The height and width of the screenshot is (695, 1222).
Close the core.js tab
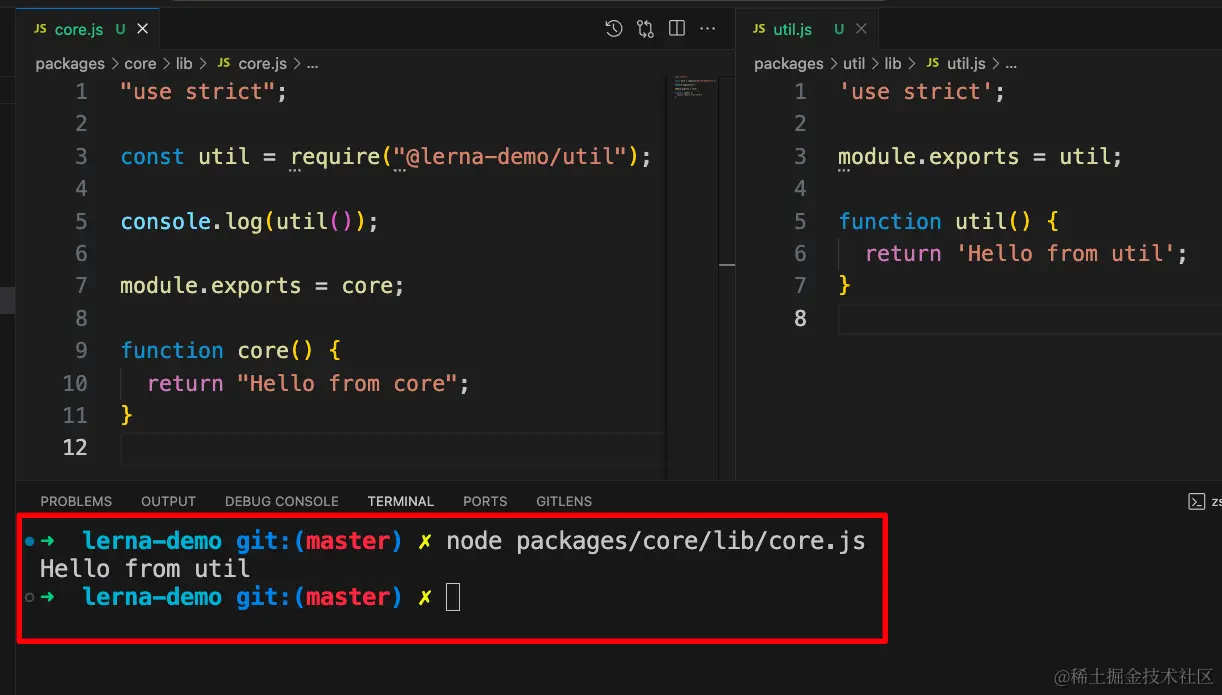(x=143, y=29)
